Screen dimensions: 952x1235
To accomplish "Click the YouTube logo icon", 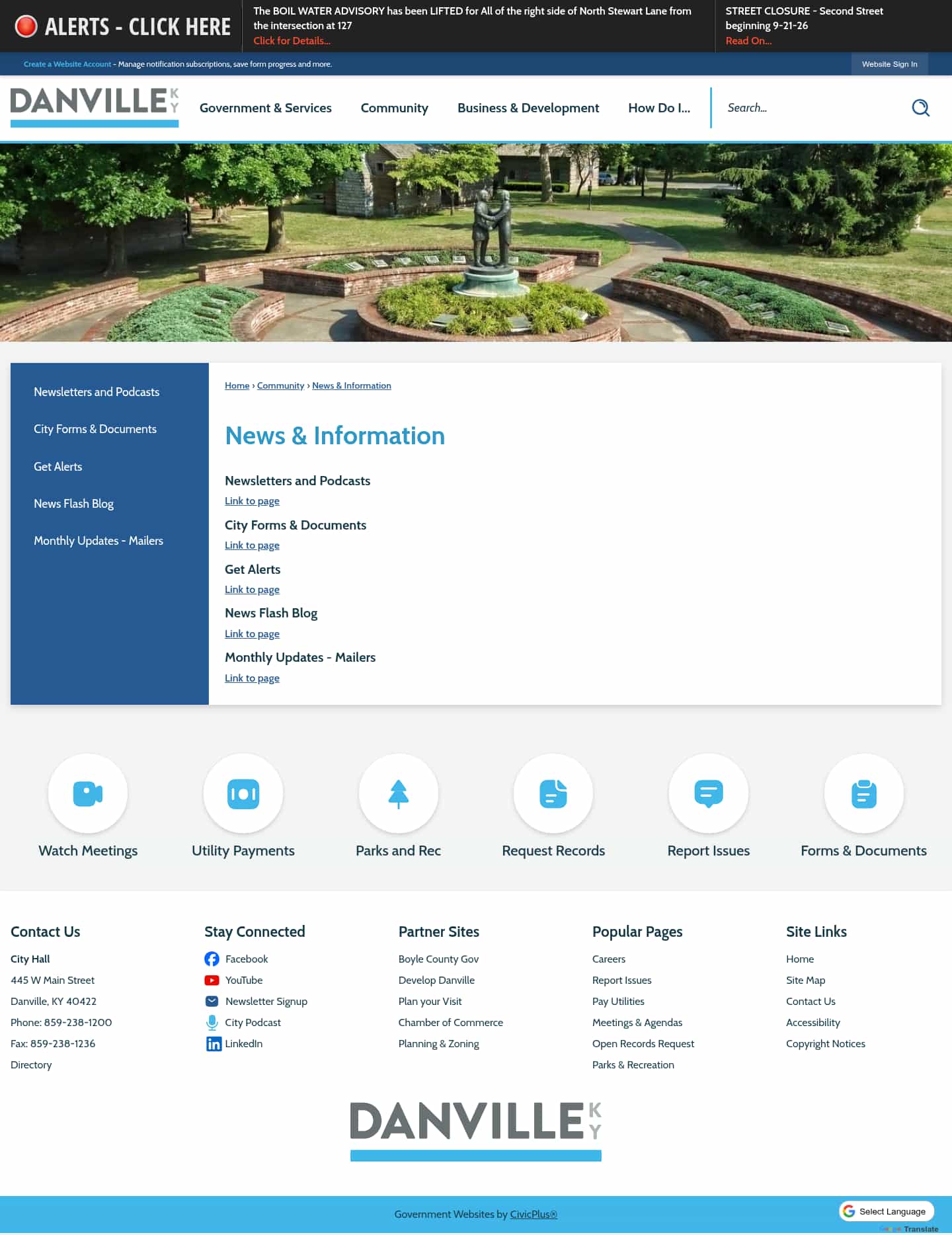I will coord(212,980).
